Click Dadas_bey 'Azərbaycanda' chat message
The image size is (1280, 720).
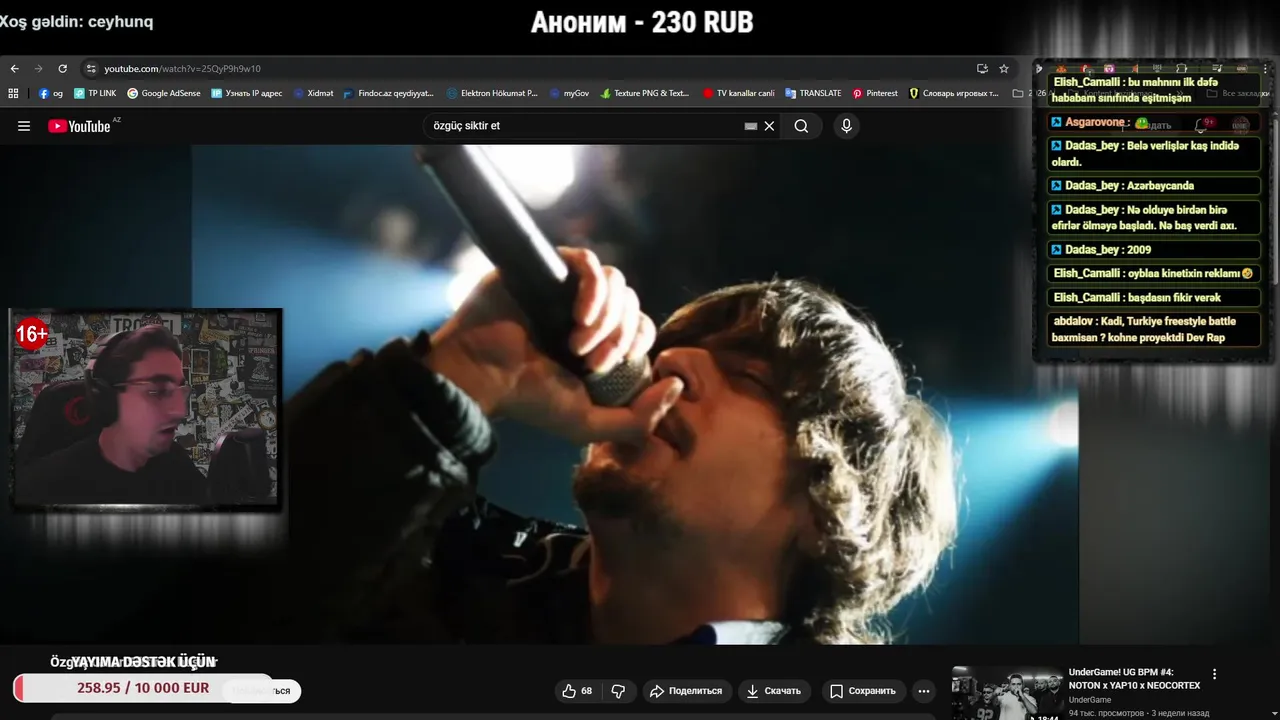1155,186
